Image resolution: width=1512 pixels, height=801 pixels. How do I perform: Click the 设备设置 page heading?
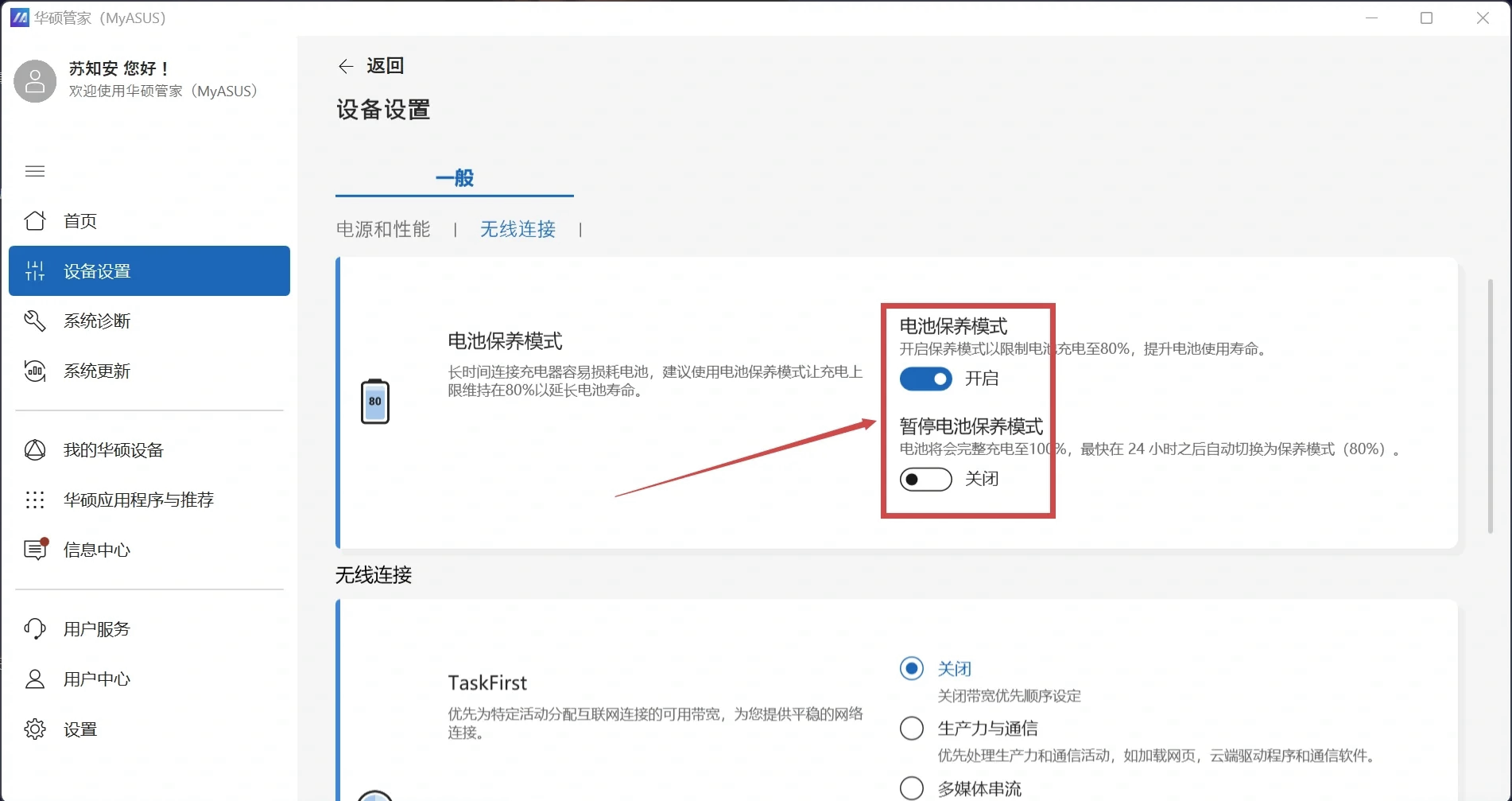point(383,110)
